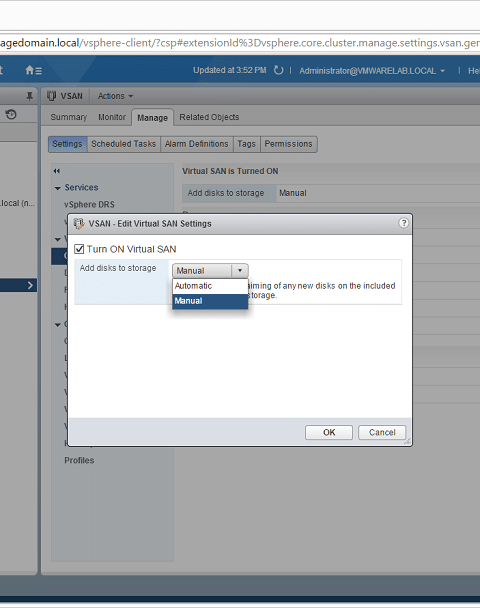Click 'Add disks to storage' dialog label

tap(118, 268)
